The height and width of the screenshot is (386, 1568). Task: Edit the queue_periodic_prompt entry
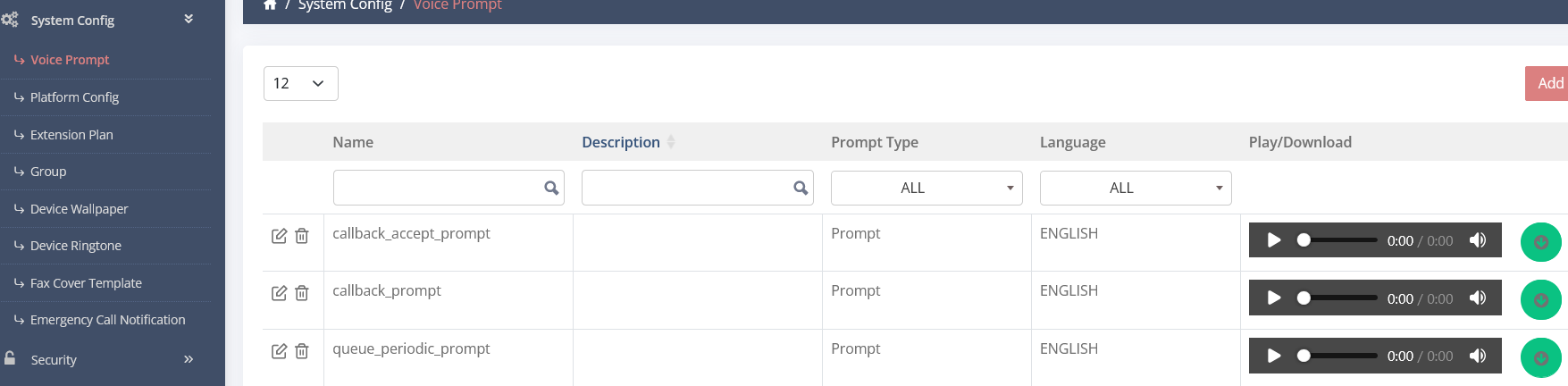[279, 351]
